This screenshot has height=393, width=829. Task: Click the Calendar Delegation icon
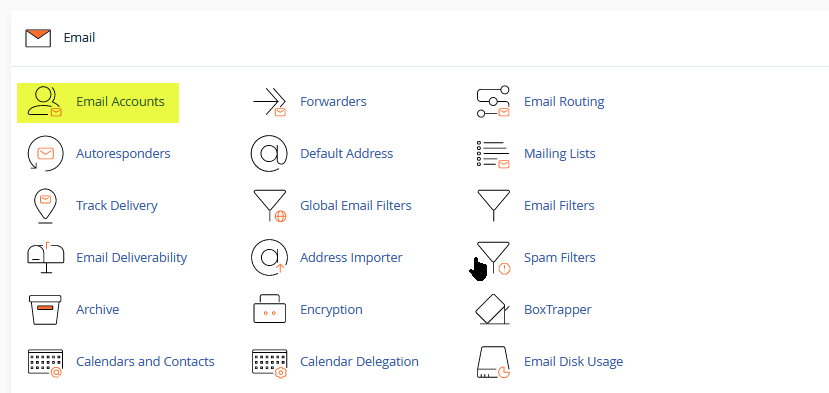pyautogui.click(x=270, y=363)
